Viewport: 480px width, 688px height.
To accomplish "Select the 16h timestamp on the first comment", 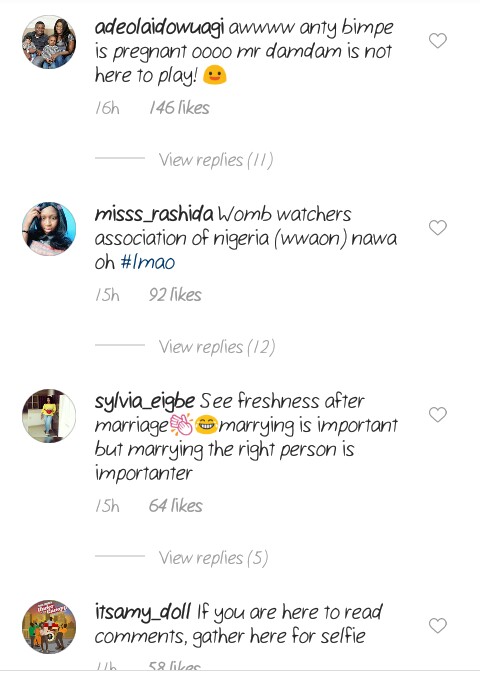I will [x=107, y=108].
